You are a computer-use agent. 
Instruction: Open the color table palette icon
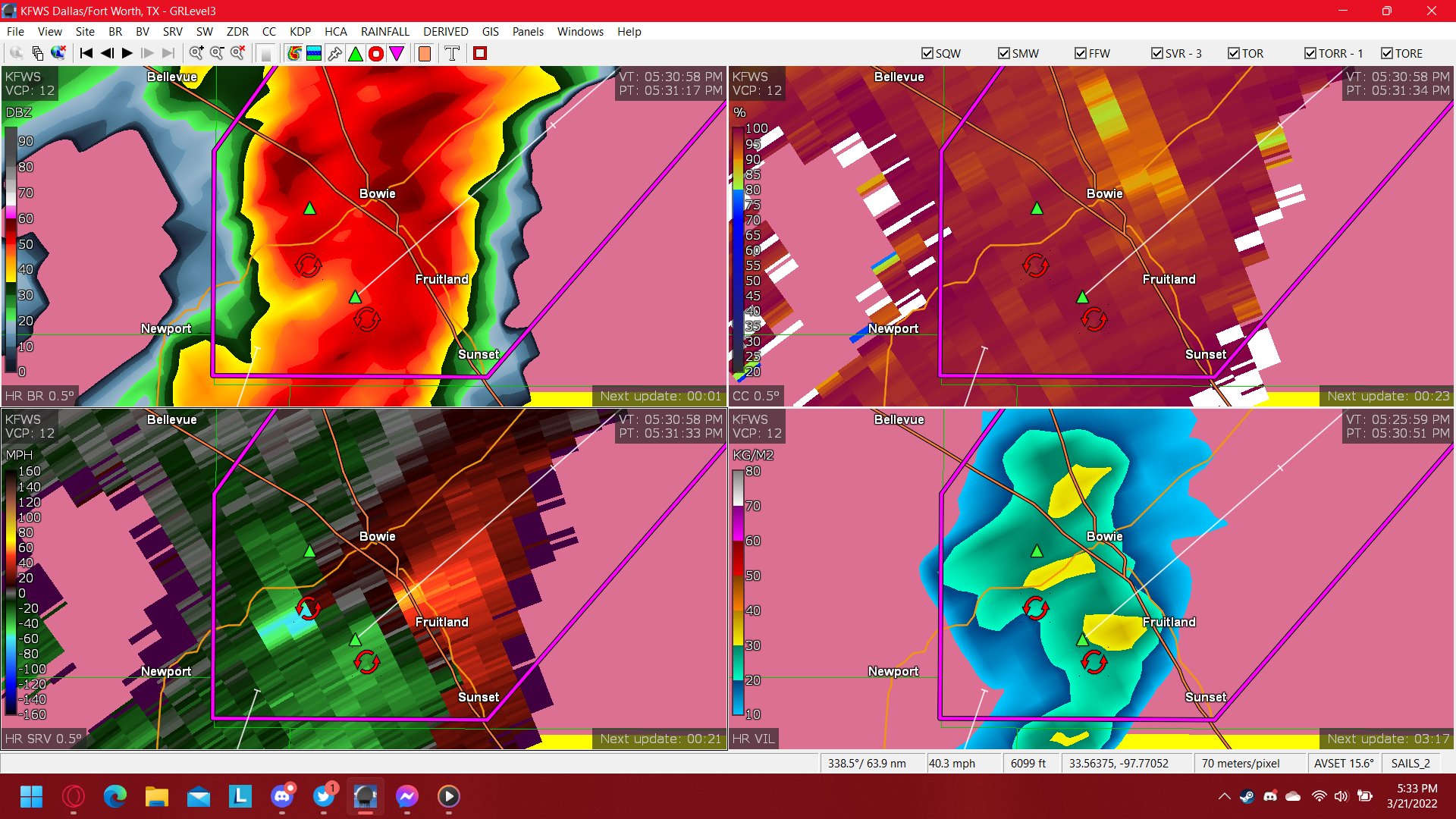(313, 53)
